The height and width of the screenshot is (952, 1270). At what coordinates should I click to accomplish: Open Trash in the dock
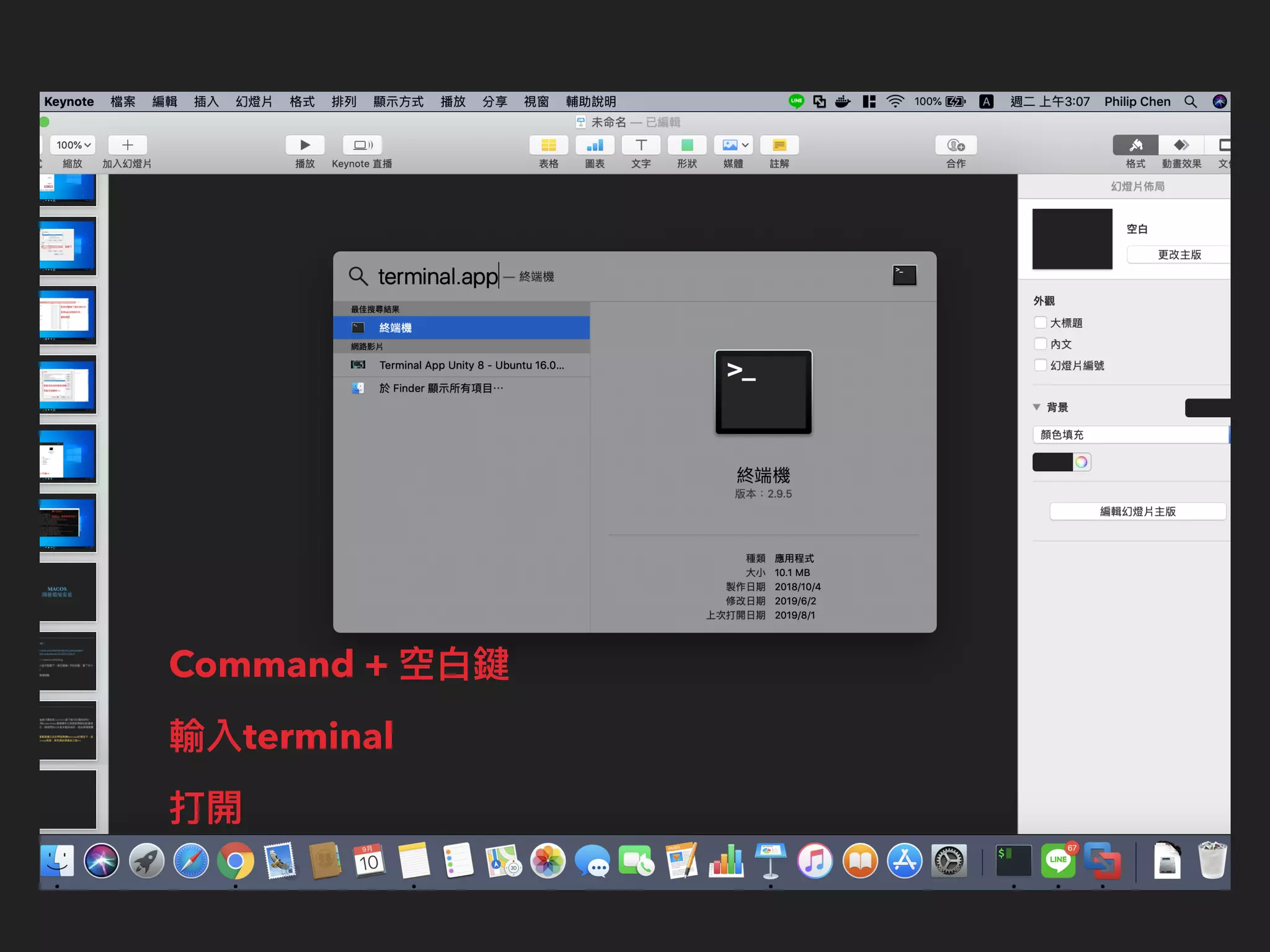coord(1212,861)
